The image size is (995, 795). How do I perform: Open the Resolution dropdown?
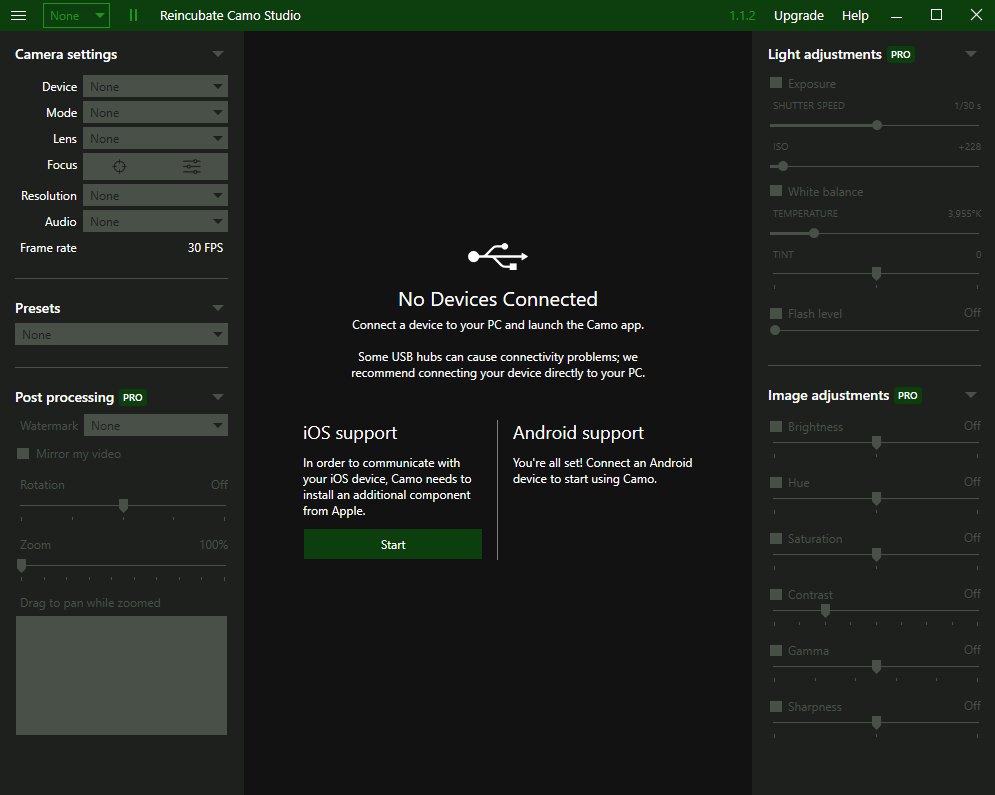tap(155, 196)
